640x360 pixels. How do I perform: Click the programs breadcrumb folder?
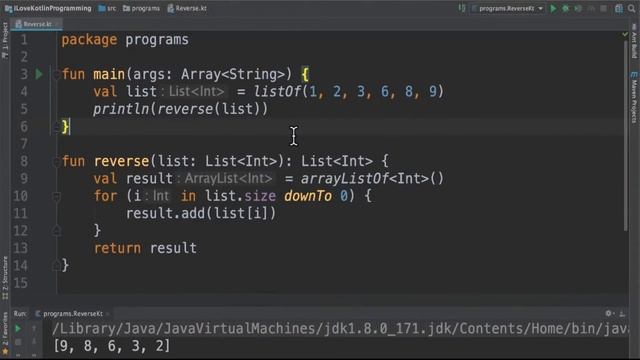click(x=141, y=8)
